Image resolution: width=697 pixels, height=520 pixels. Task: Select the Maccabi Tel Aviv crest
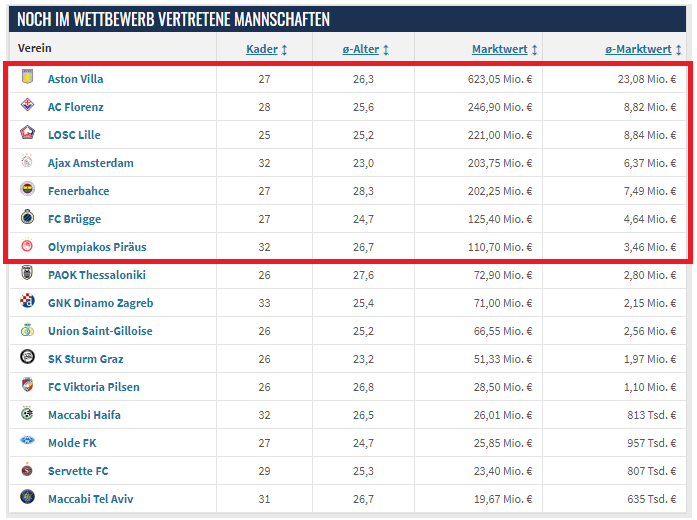coord(28,496)
